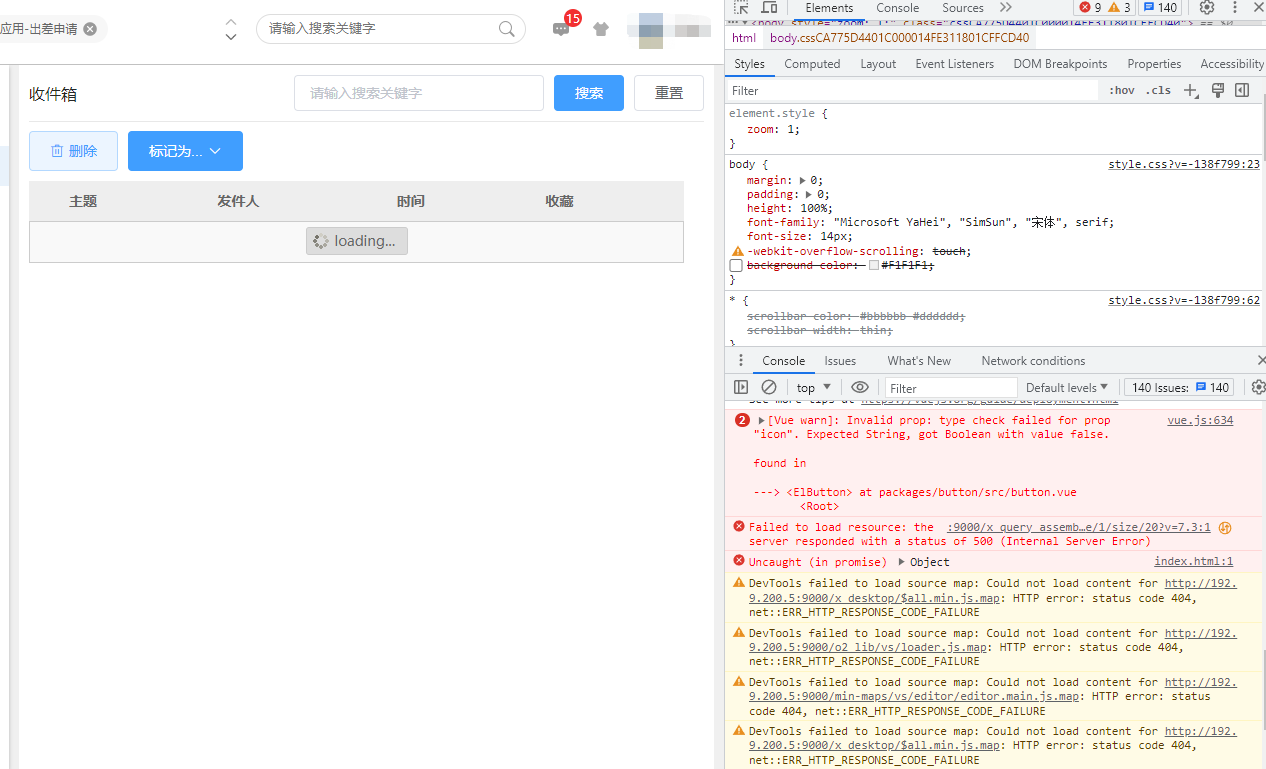Toggle the console sidebar panel icon
This screenshot has width=1266, height=769.
click(x=741, y=387)
